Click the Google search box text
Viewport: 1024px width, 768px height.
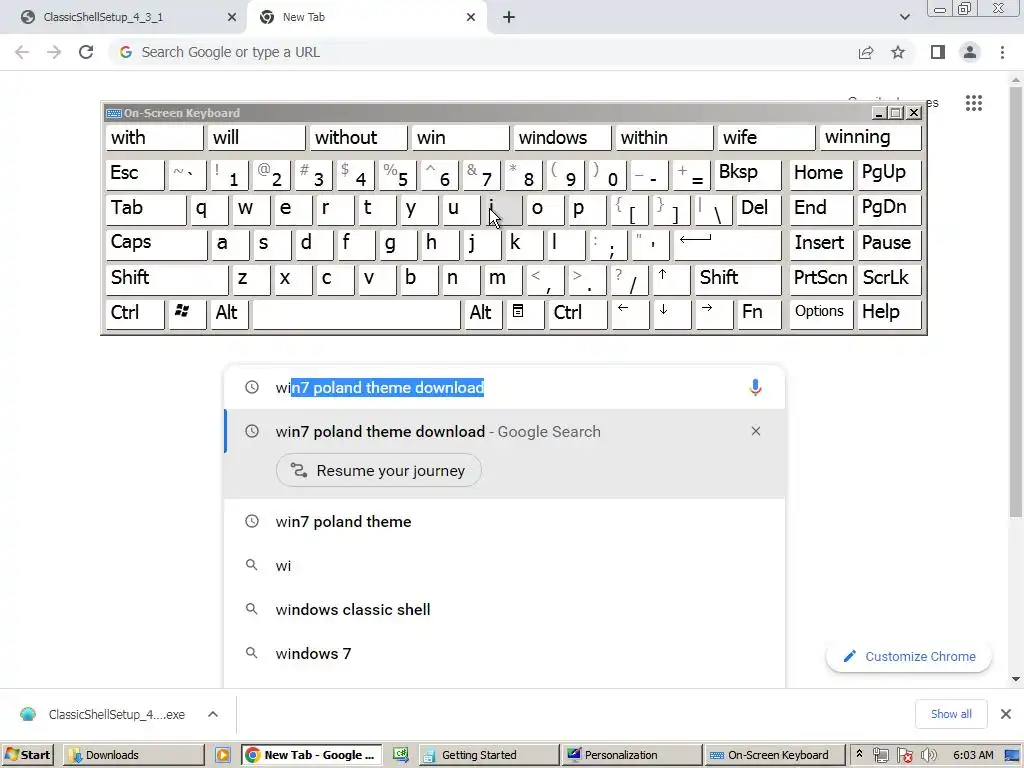tap(379, 387)
